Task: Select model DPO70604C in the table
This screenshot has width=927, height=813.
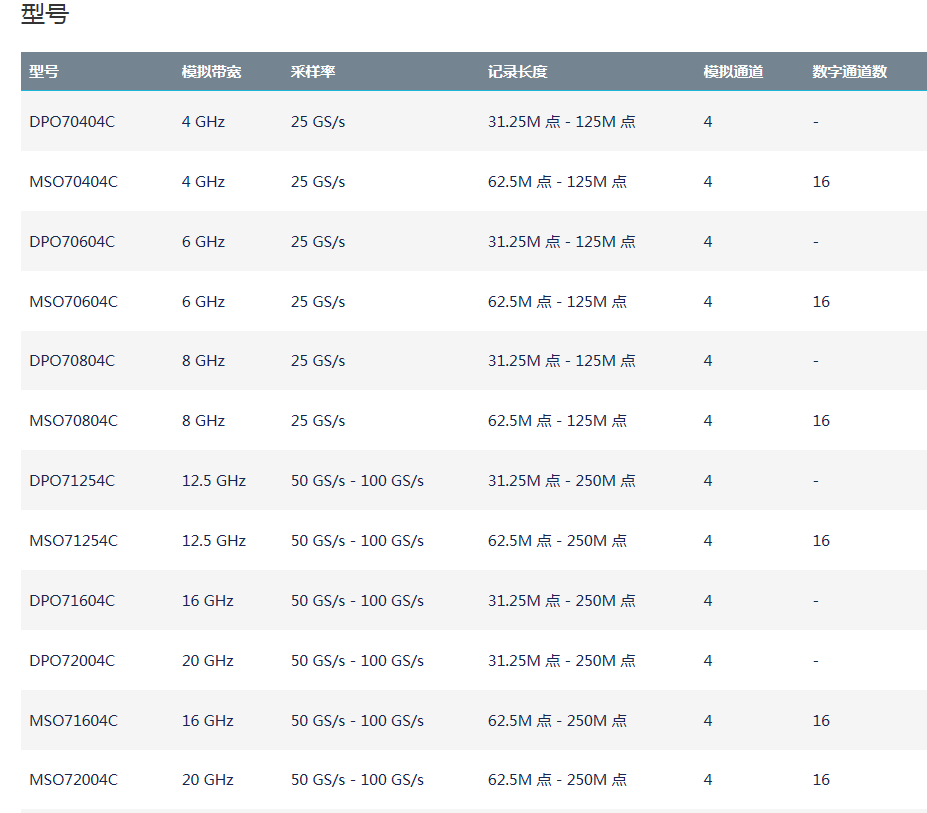Action: [x=72, y=242]
